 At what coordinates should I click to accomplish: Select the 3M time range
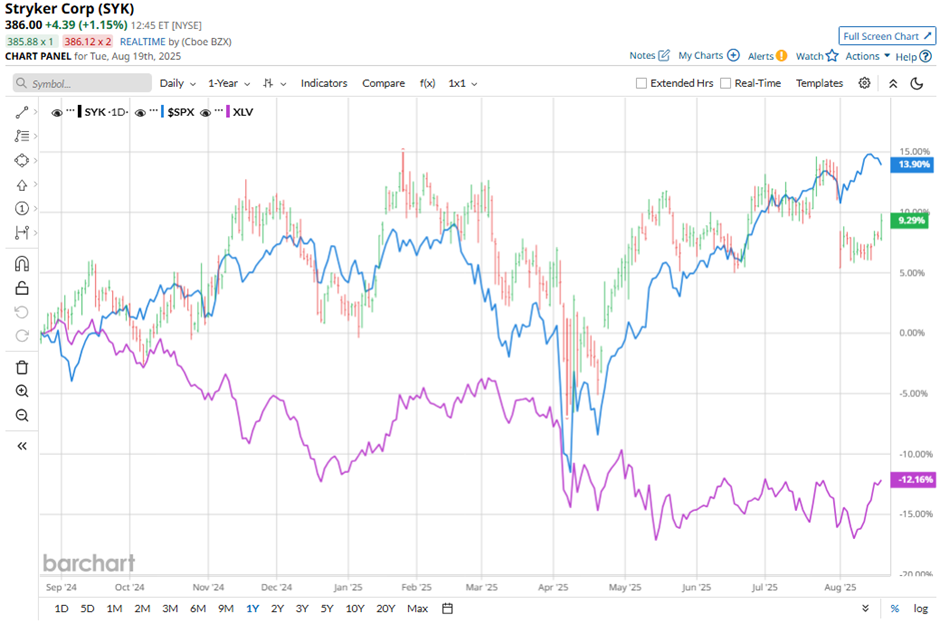click(170, 609)
